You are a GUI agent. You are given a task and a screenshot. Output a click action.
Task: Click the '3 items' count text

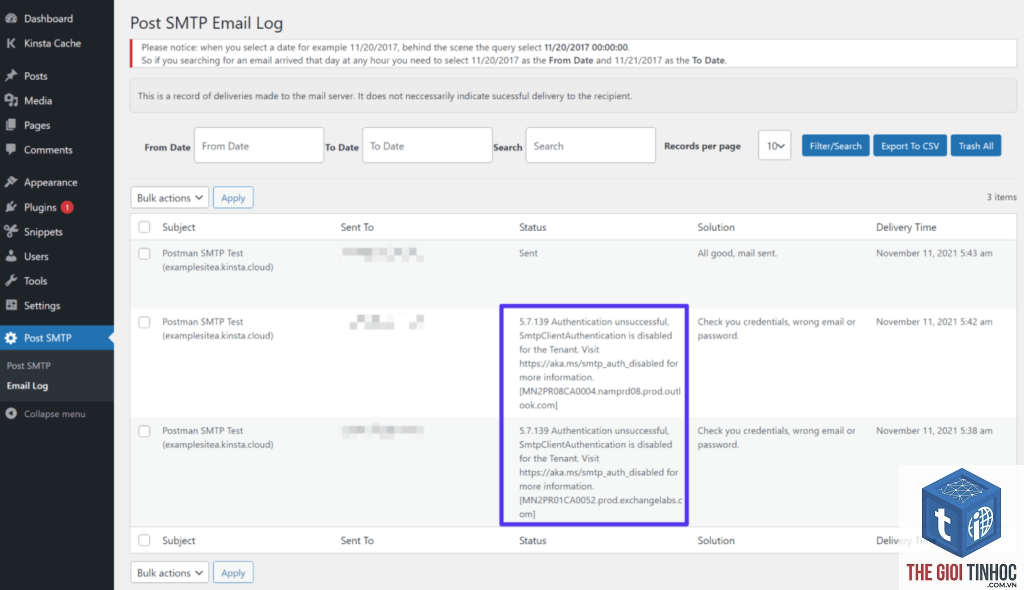click(x=1001, y=197)
